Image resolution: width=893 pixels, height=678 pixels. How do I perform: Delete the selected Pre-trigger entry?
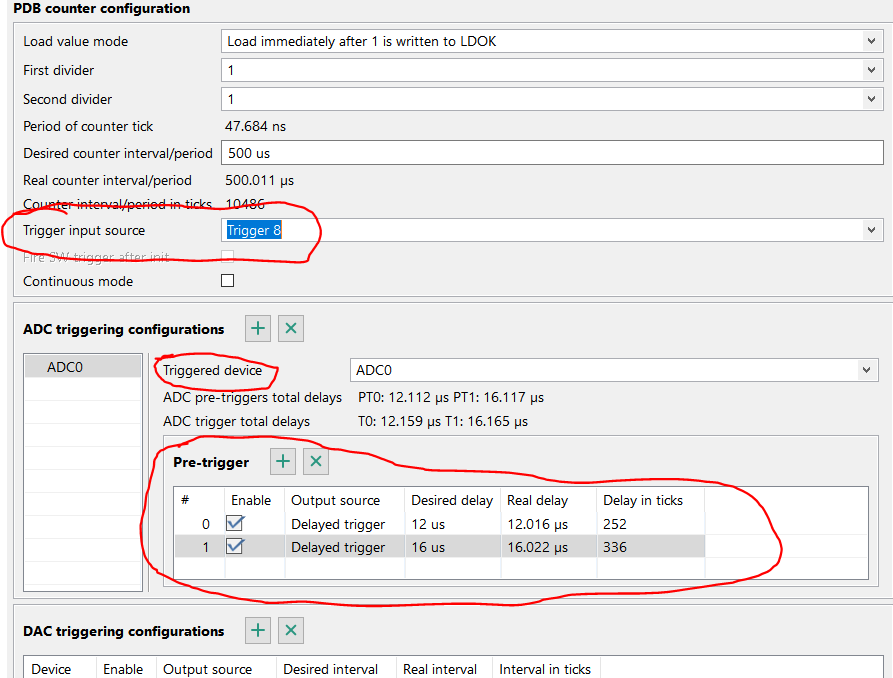click(315, 461)
